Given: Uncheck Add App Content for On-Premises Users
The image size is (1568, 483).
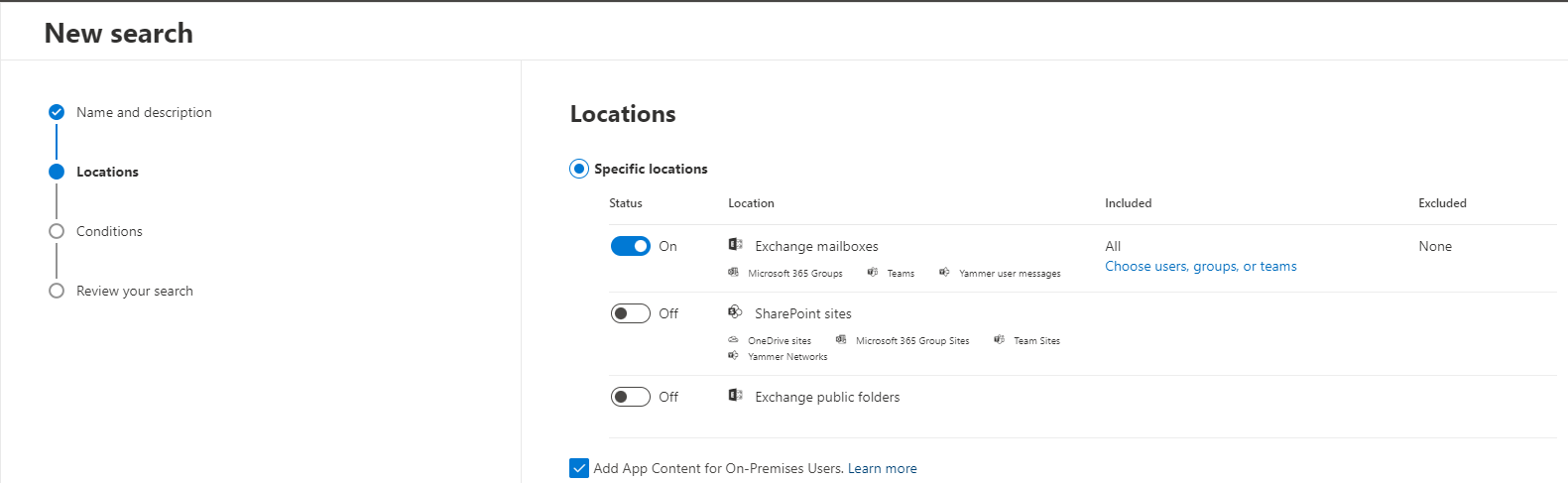Looking at the screenshot, I should click(579, 468).
